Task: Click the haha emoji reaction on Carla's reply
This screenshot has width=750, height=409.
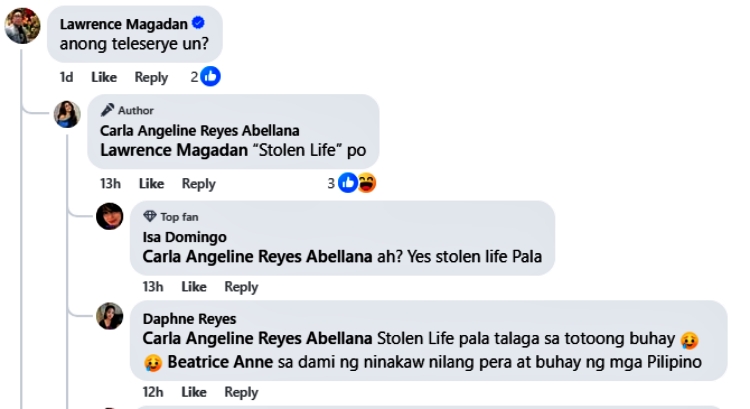Action: pyautogui.click(x=366, y=183)
